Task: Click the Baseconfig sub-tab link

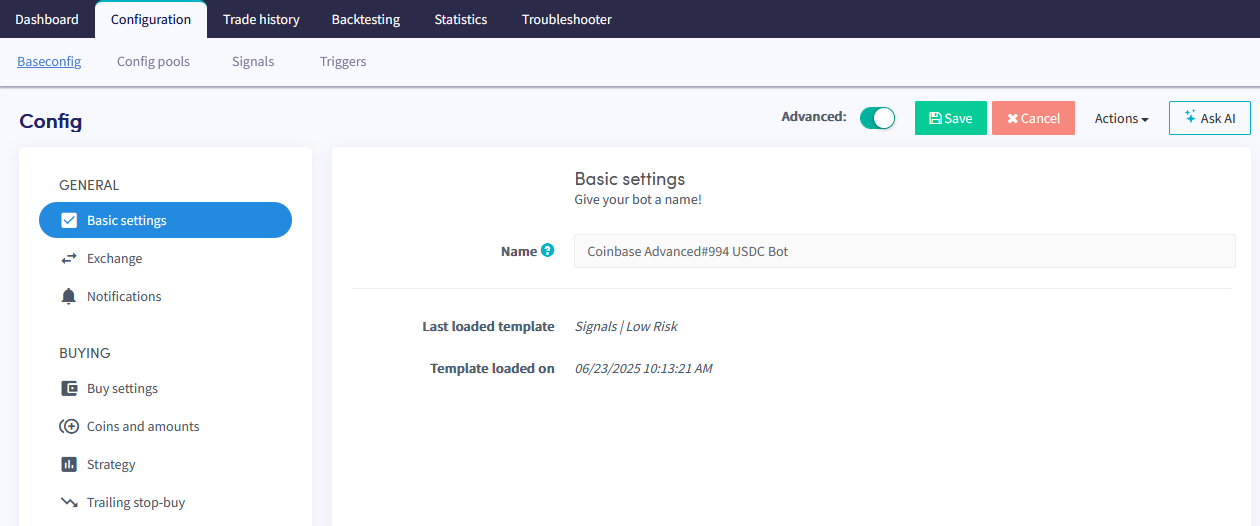Action: click(x=49, y=61)
